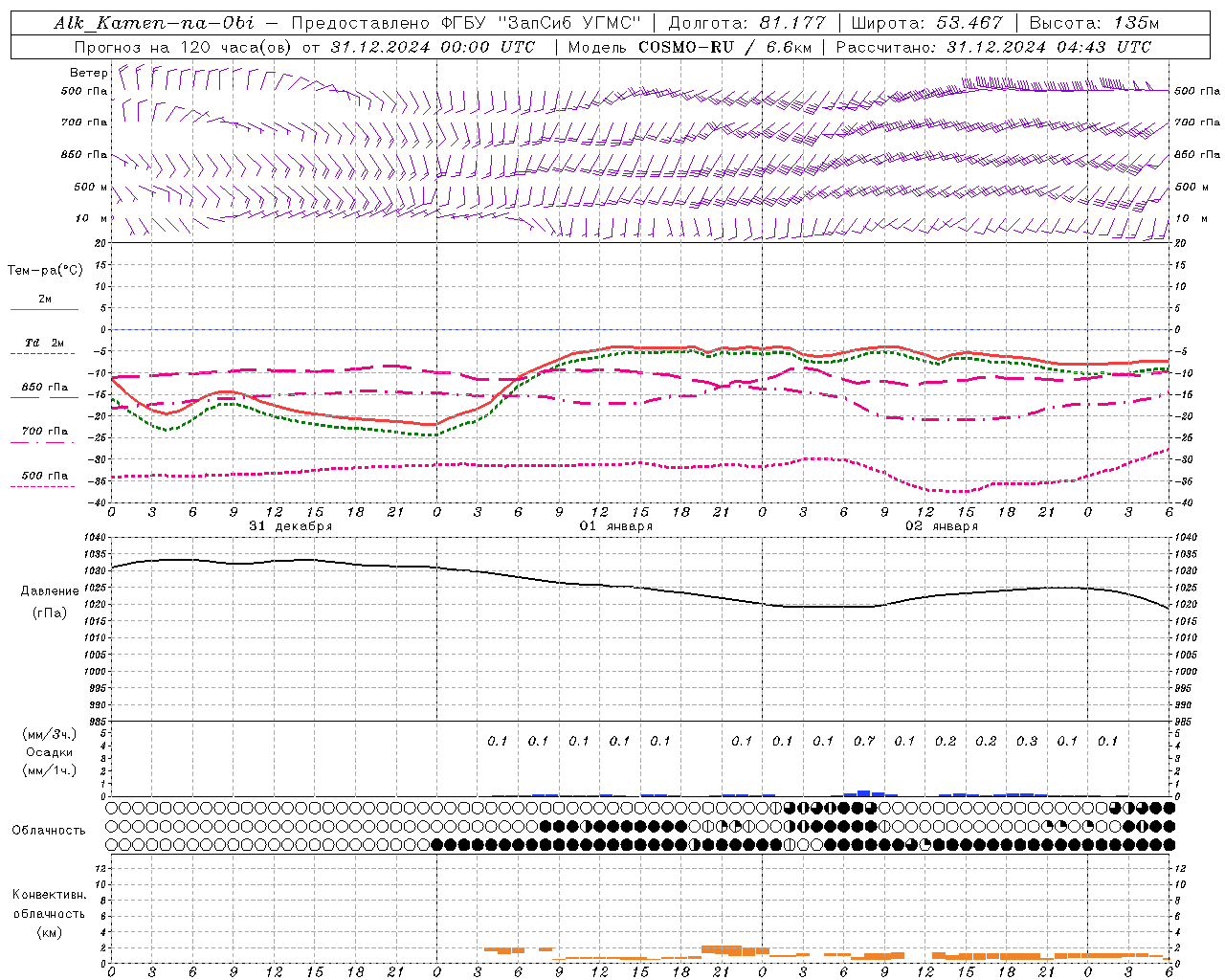Image resolution: width=1225 pixels, height=980 pixels.
Task: Click the 'Облачность' cloud cover label
Action: [49, 830]
